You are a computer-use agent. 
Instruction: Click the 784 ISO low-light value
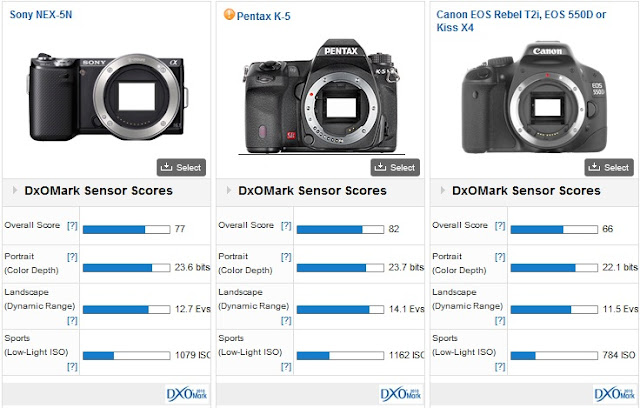[x=619, y=355]
